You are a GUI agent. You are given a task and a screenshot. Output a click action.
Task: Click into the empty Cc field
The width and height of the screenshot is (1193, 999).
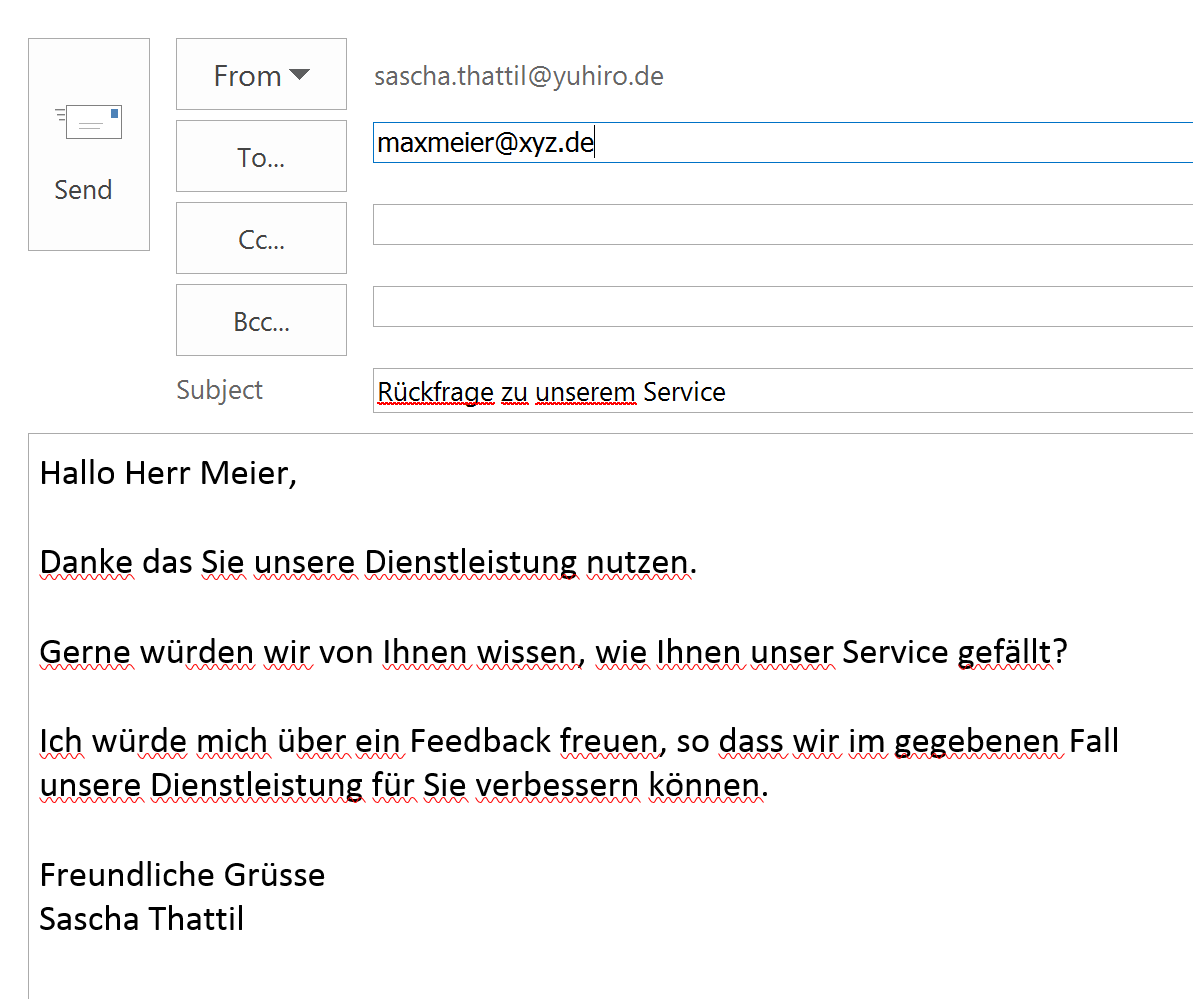tap(780, 225)
